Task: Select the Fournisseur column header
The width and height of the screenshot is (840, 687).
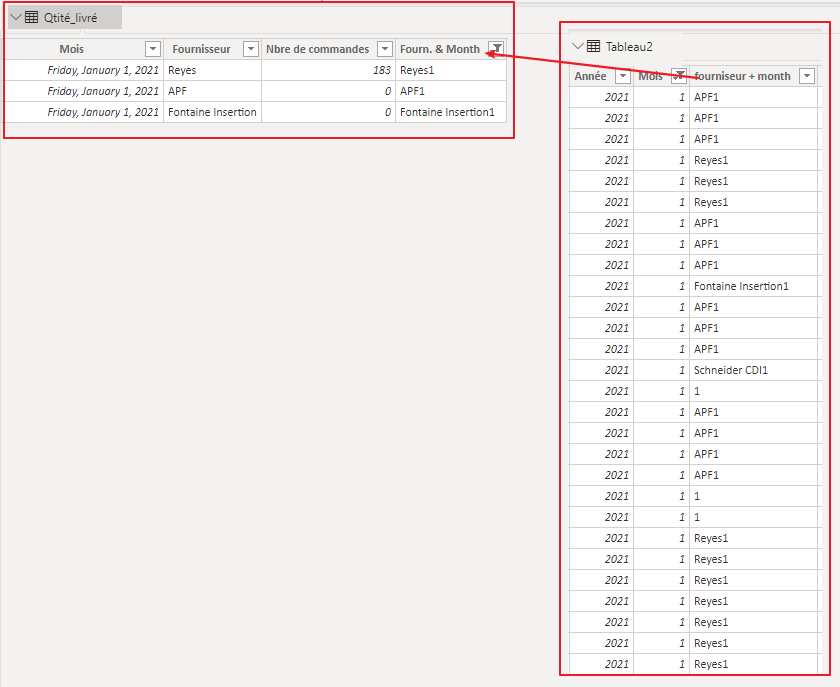Action: tap(201, 49)
